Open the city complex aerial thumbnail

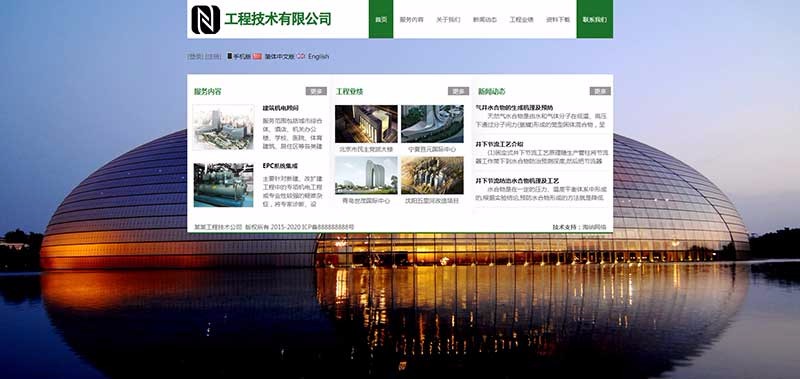click(x=223, y=128)
